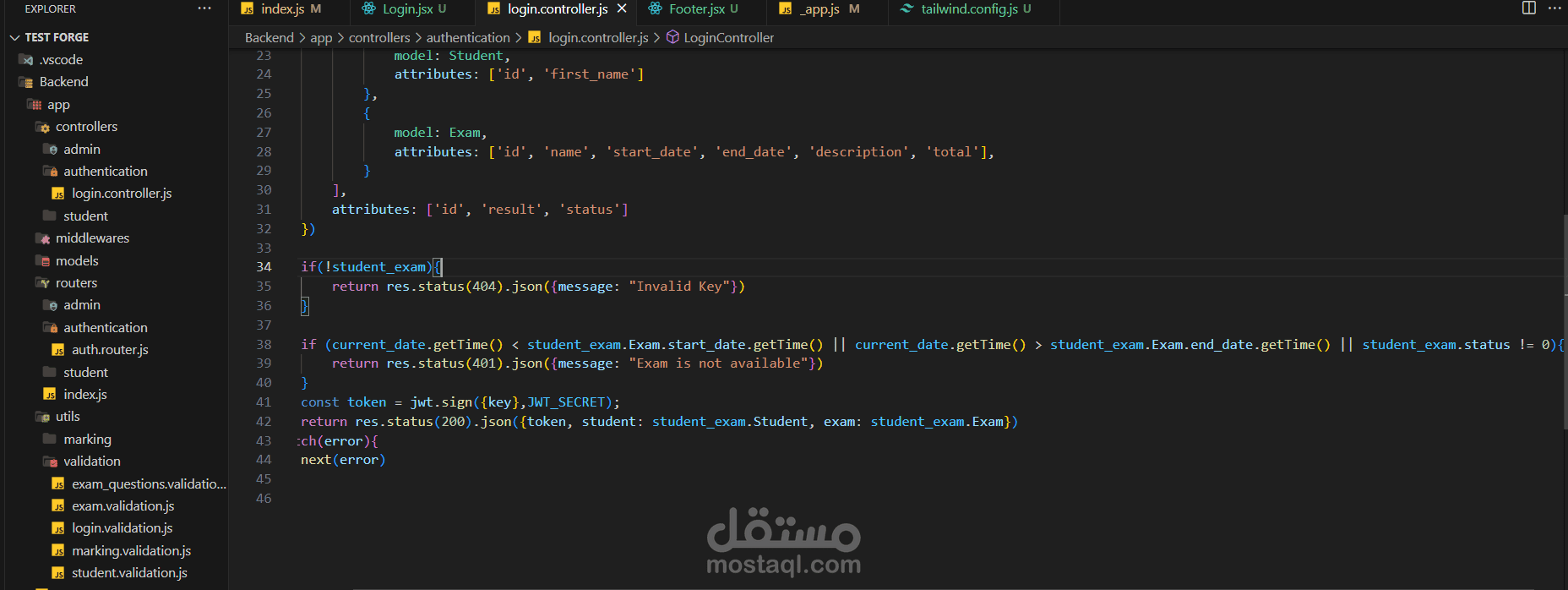The image size is (1568, 590).
Task: Open student.validation.js file
Action: [129, 573]
